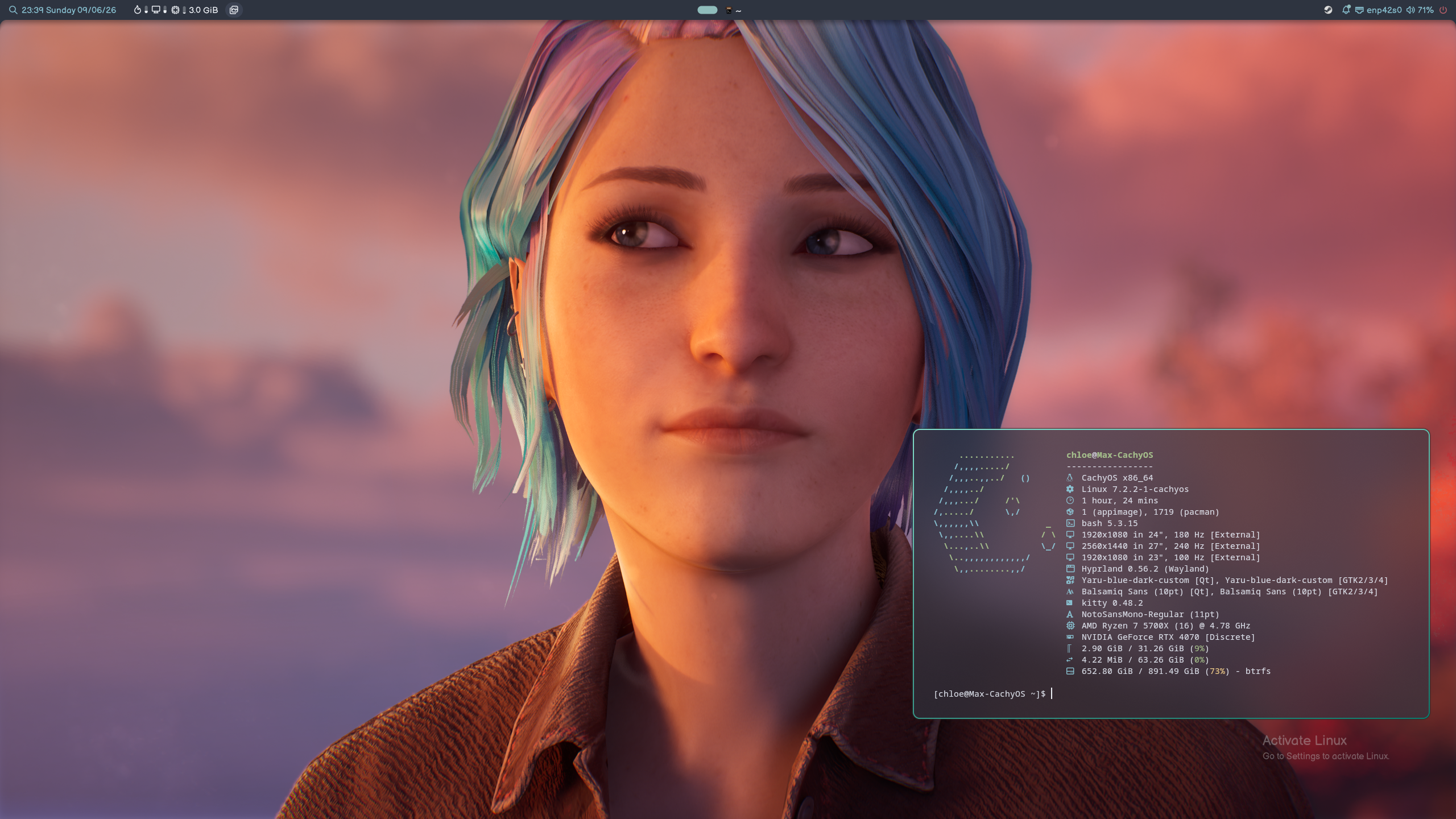1456x819 pixels.
Task: Click the monitor GPU usage icon
Action: click(x=155, y=10)
